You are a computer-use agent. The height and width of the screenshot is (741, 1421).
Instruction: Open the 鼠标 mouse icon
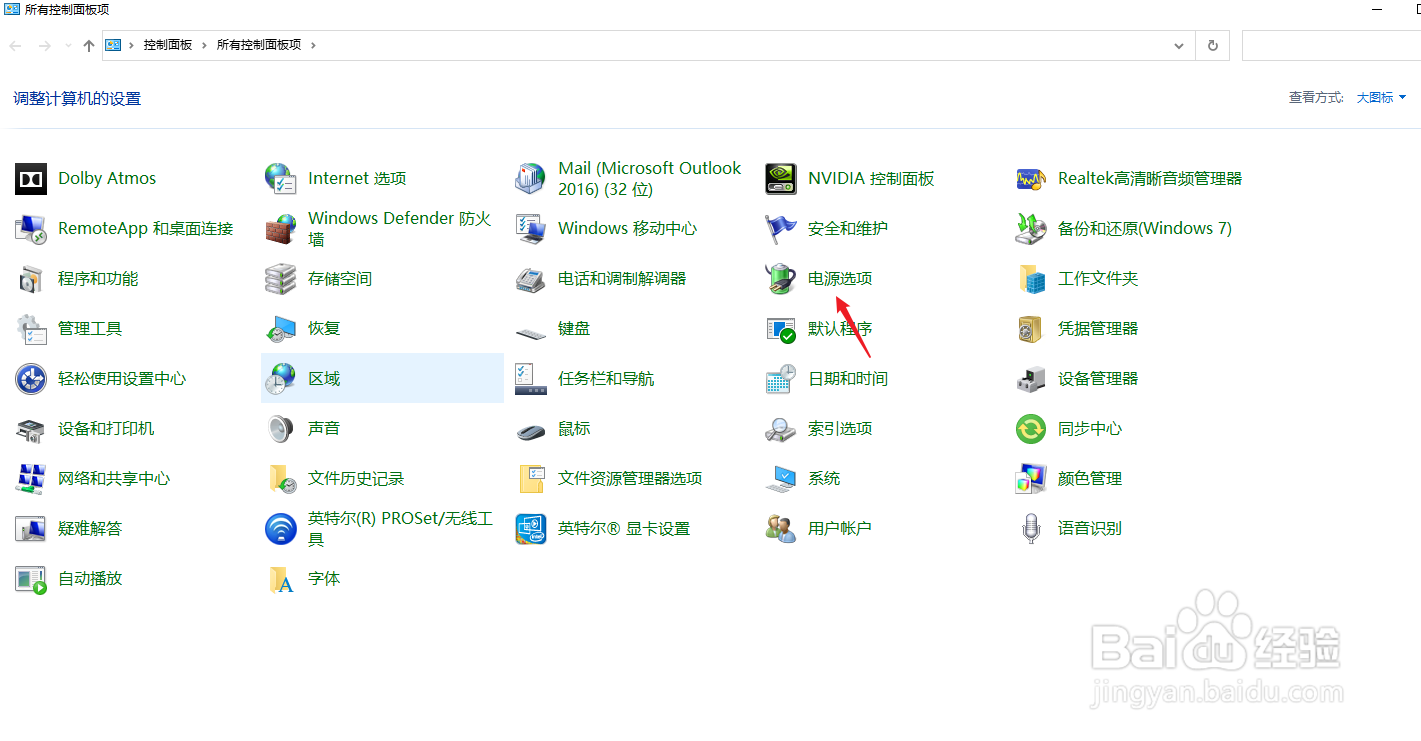pyautogui.click(x=531, y=429)
